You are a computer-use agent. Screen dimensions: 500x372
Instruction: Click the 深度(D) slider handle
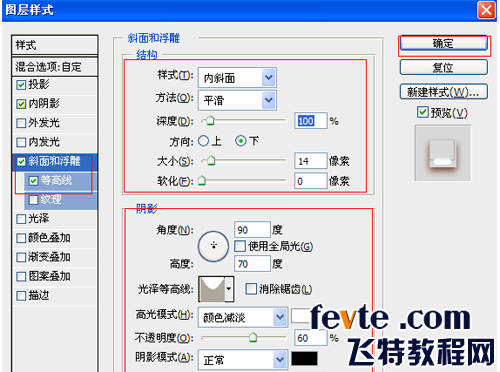tap(210, 121)
